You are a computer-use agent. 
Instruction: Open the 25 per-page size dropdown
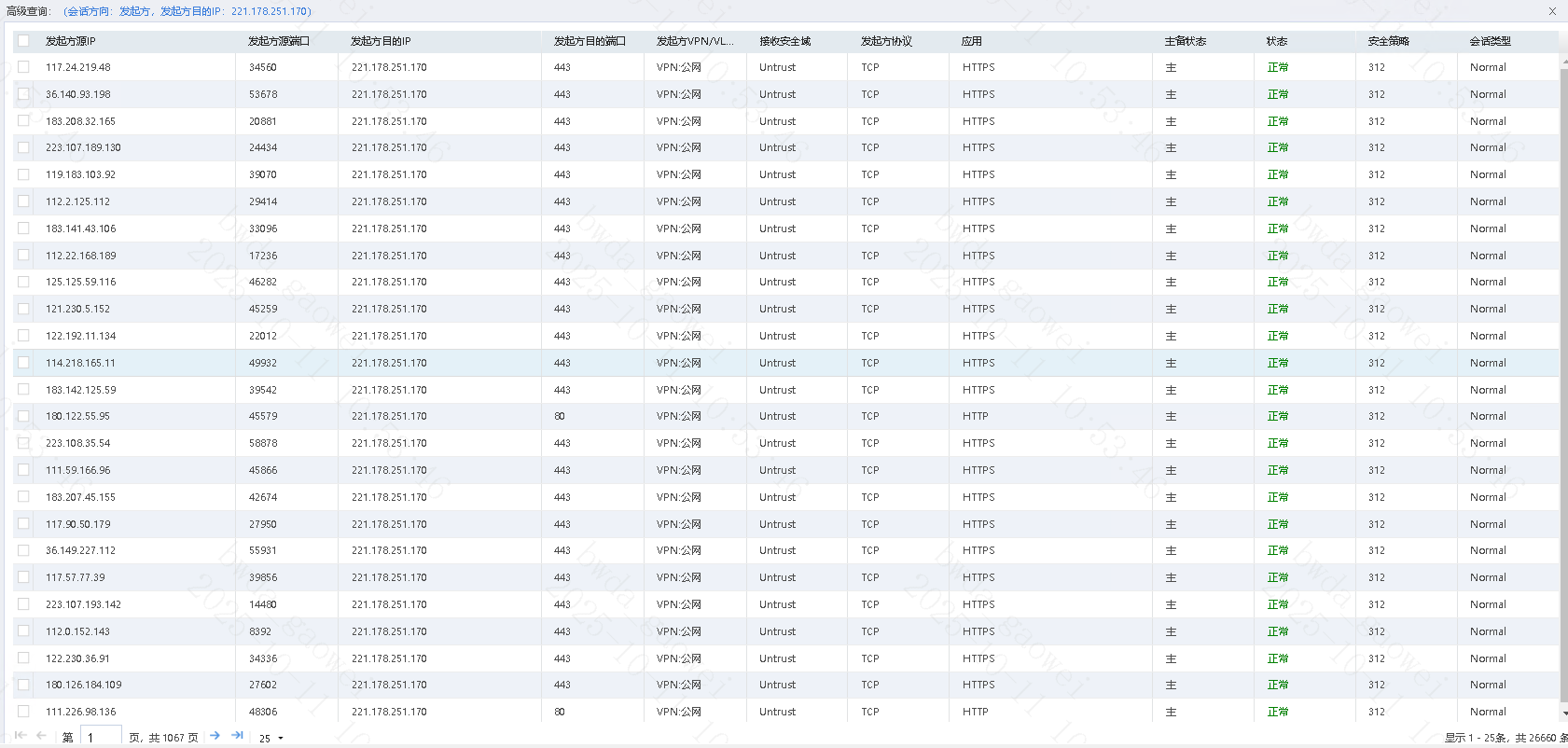(x=271, y=738)
